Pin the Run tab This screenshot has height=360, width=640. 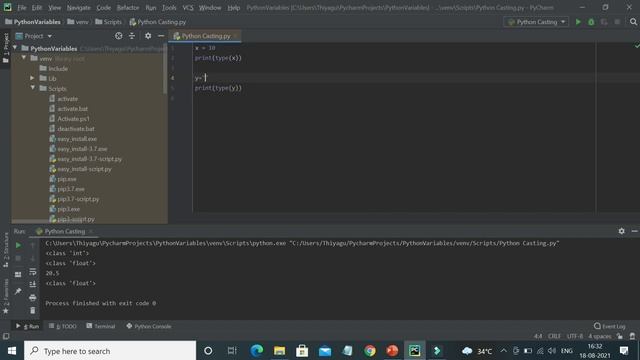18,291
